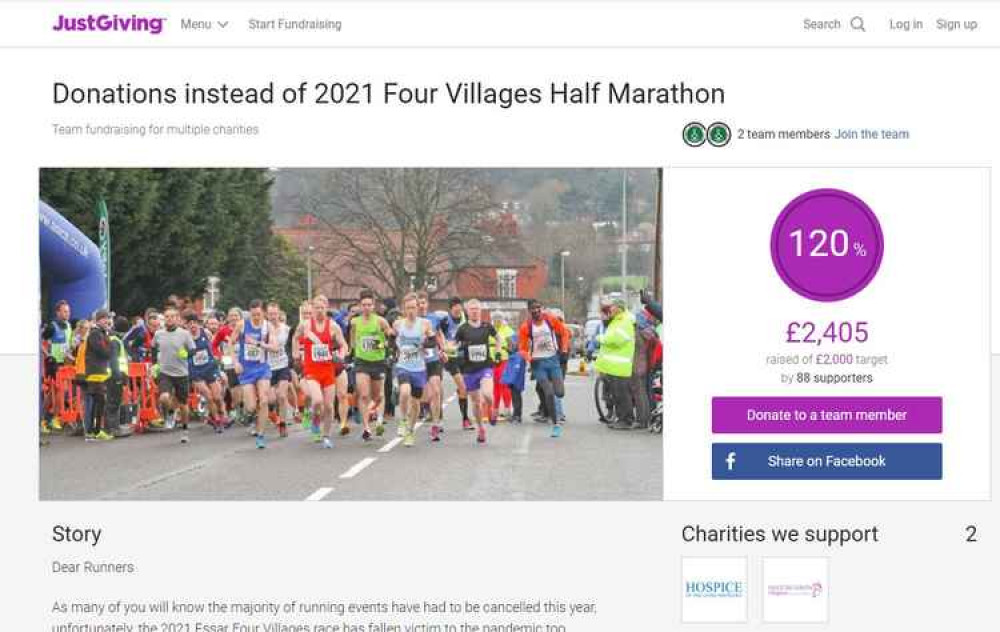1000x632 pixels.
Task: Click the Charities we support heading
Action: [779, 534]
